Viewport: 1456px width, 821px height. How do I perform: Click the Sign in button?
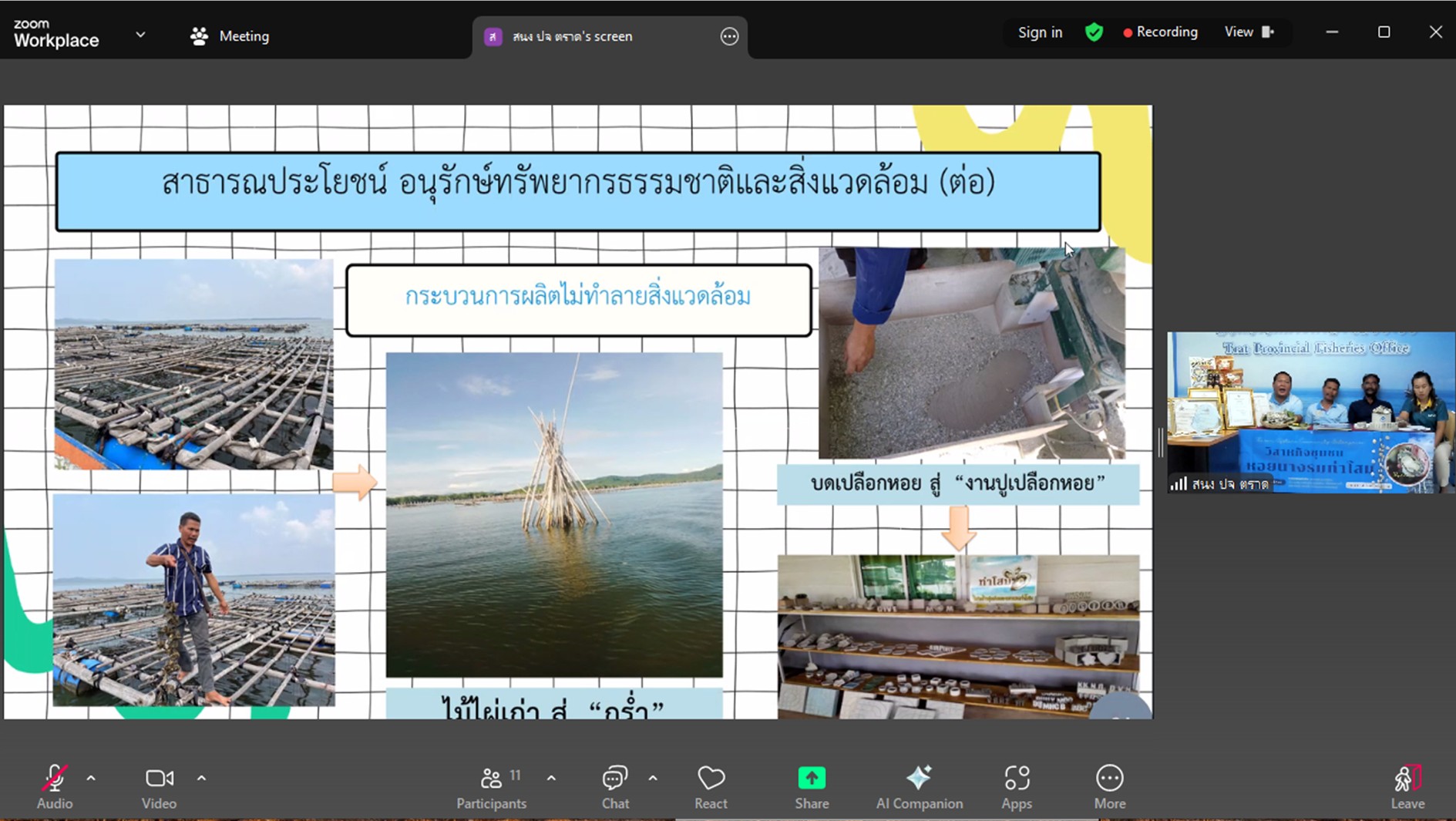pos(1040,32)
